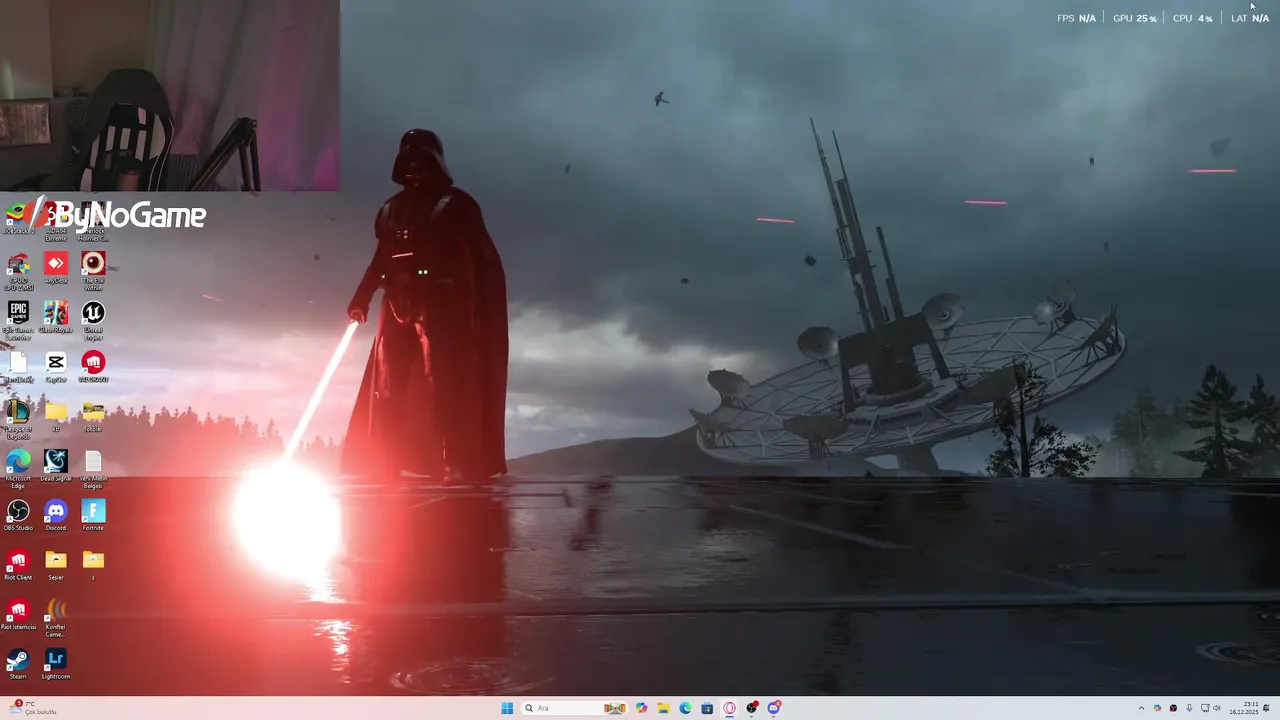Select the Discord desktop shortcut
This screenshot has width=1280, height=720.
pos(56,515)
